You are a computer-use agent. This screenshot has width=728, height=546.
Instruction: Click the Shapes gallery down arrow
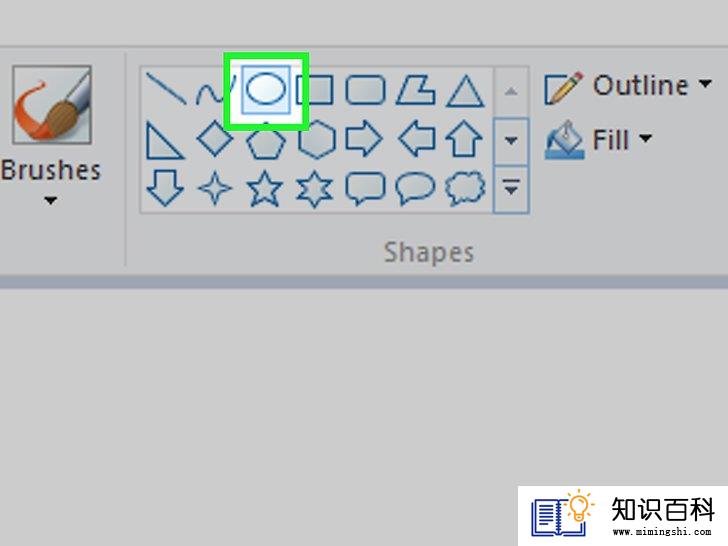511,141
